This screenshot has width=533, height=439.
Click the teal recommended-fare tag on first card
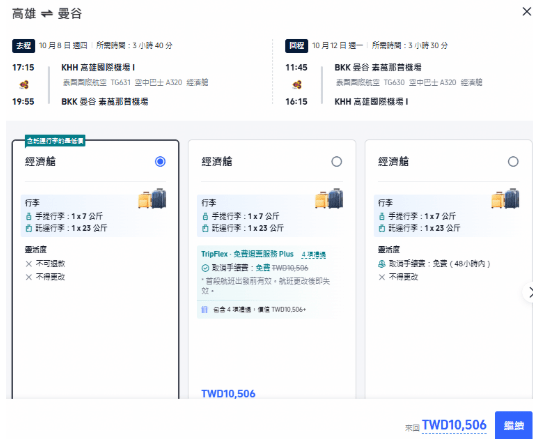click(55, 141)
